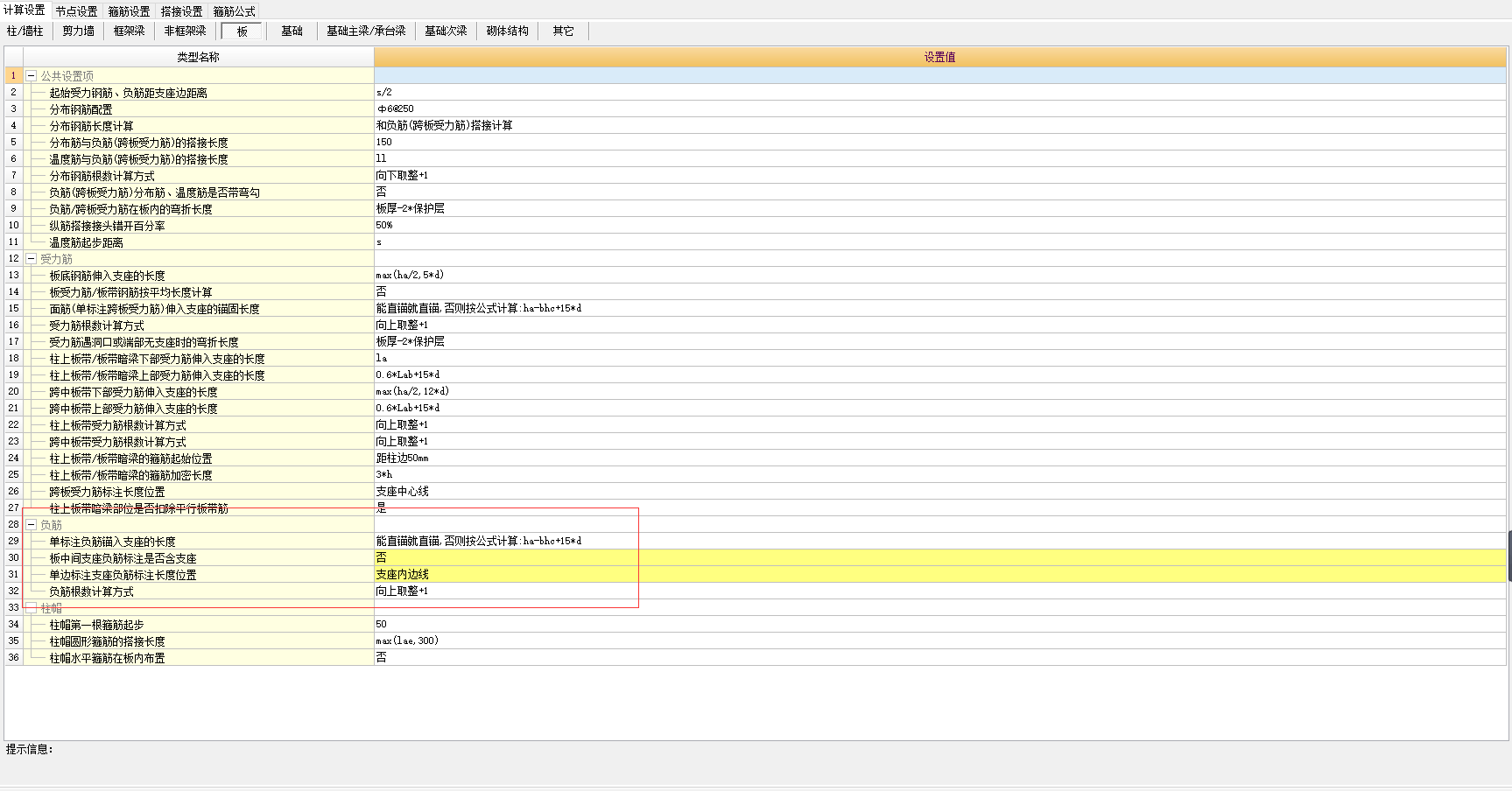Screen dimensions: 1512x791
Task: Switch to the 计算设置 tab
Action: (x=25, y=10)
